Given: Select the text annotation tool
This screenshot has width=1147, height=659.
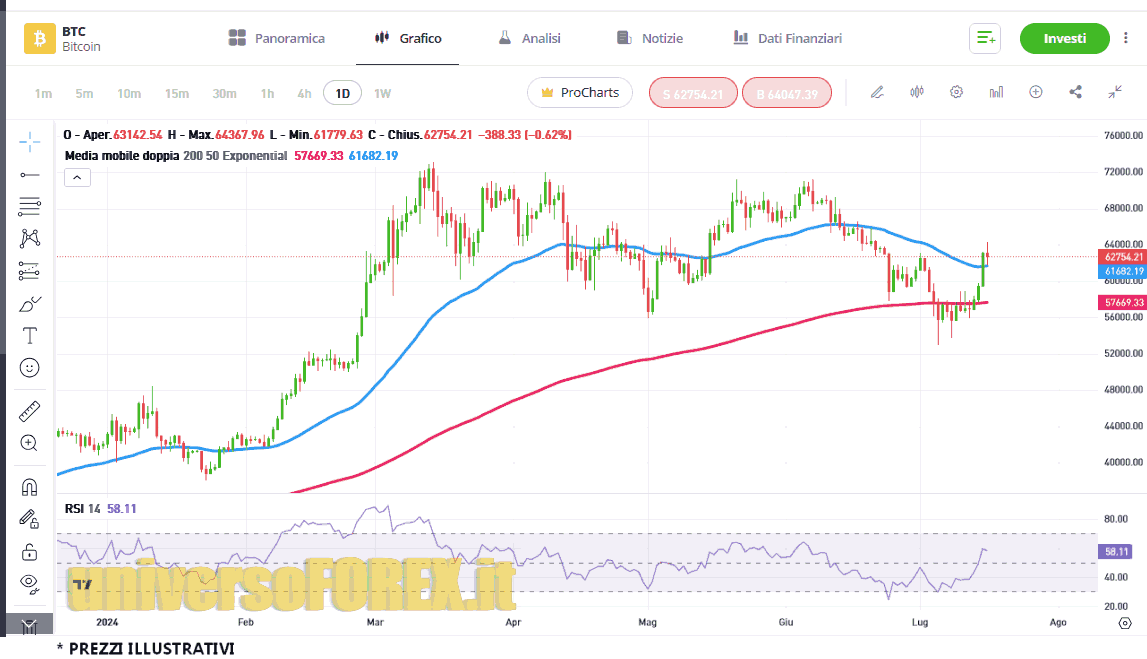Looking at the screenshot, I should [x=29, y=335].
